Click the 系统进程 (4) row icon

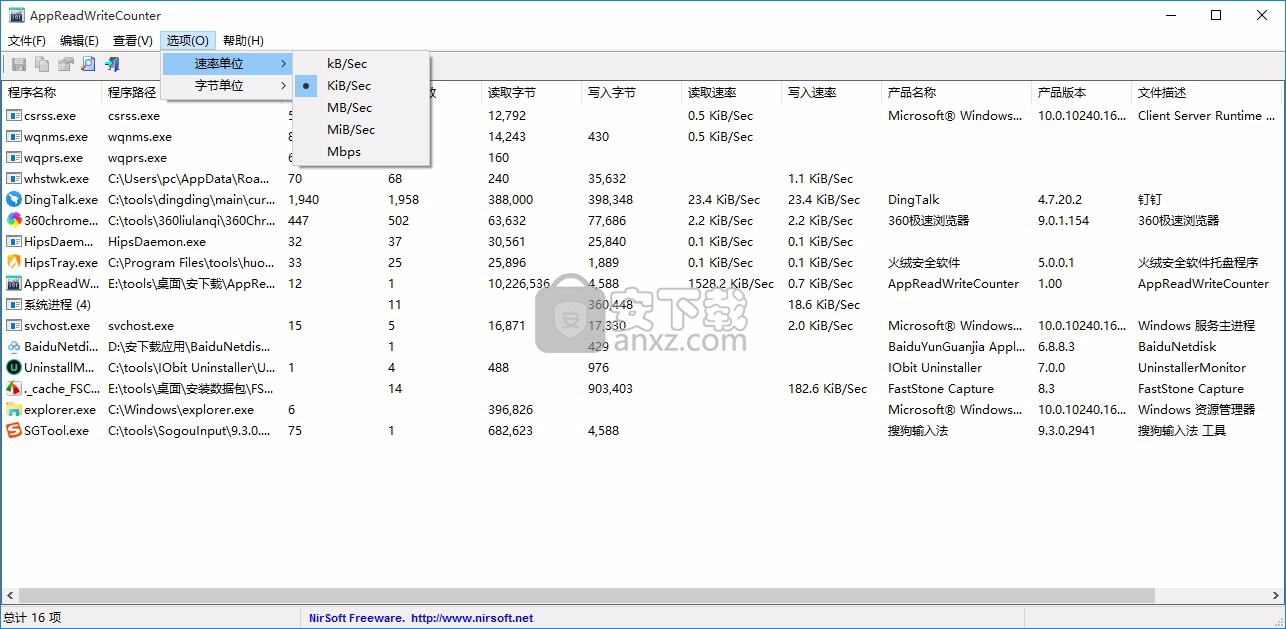click(14, 305)
